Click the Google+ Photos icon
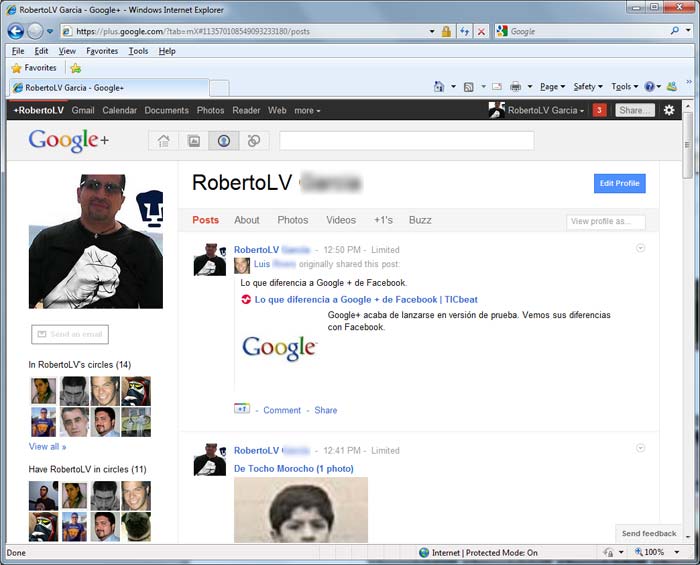The image size is (700, 565). 194,141
